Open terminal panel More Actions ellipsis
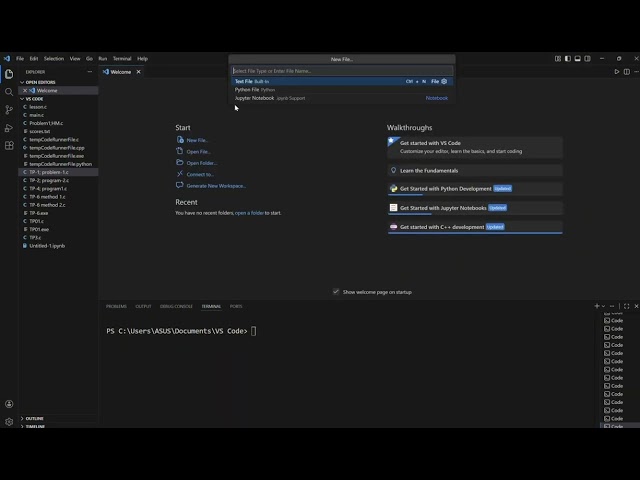640x480 pixels. click(x=612, y=306)
